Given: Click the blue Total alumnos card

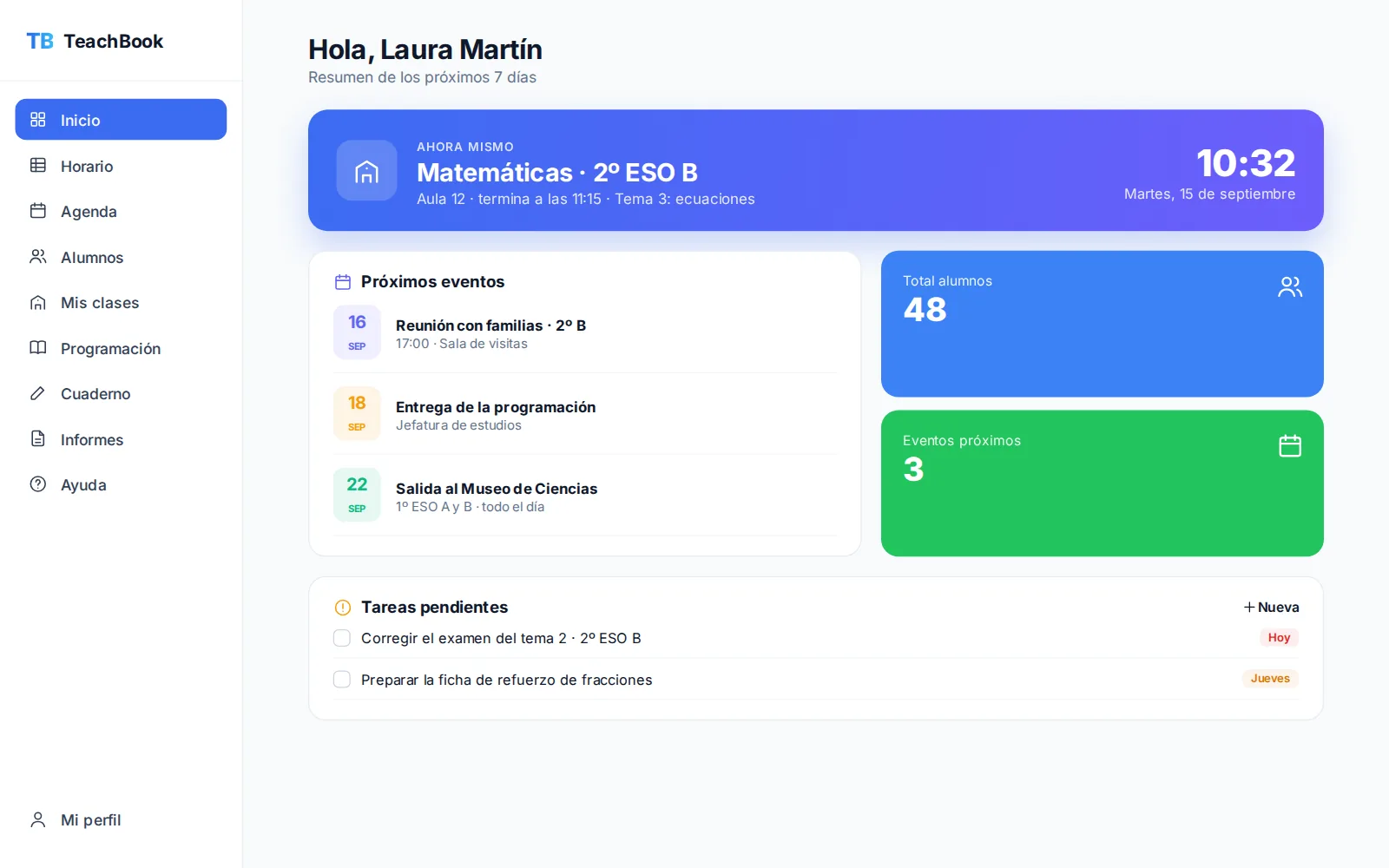Looking at the screenshot, I should [1102, 324].
